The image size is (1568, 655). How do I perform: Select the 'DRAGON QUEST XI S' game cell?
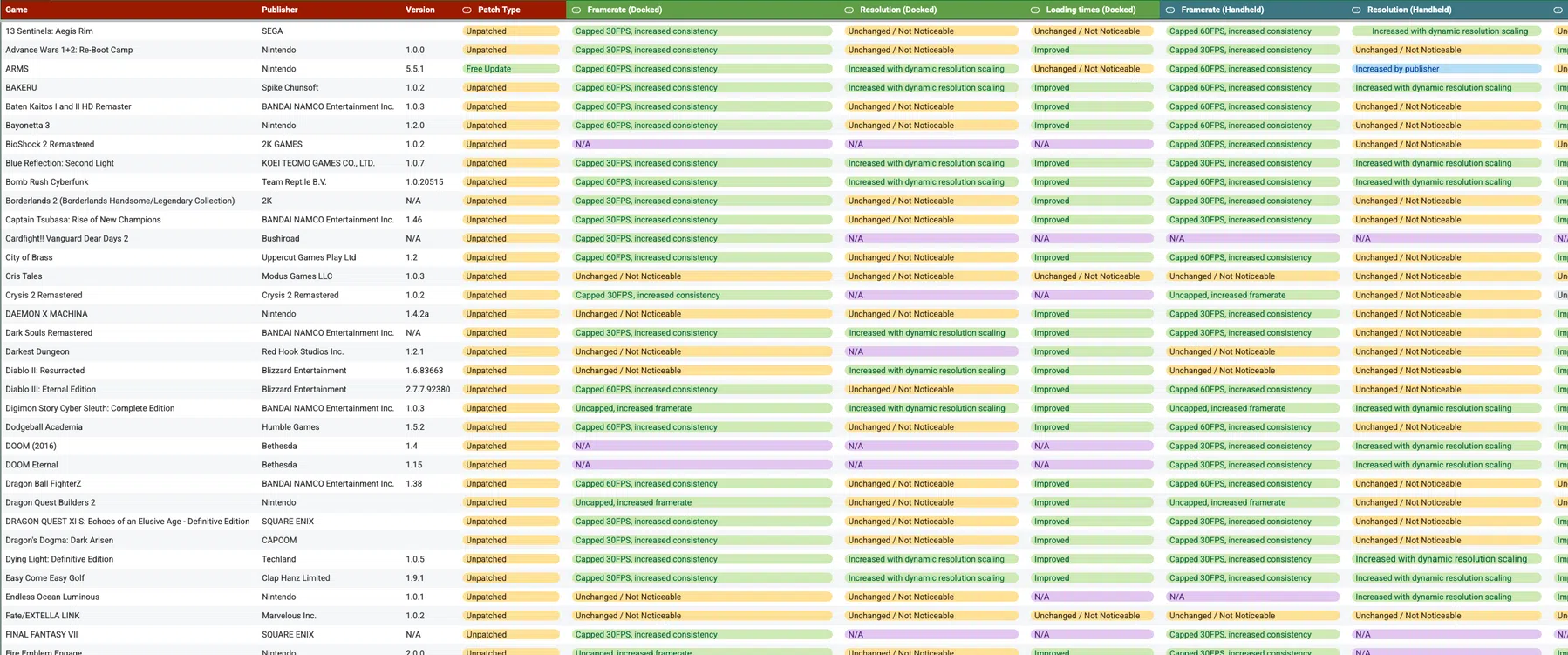click(x=127, y=522)
